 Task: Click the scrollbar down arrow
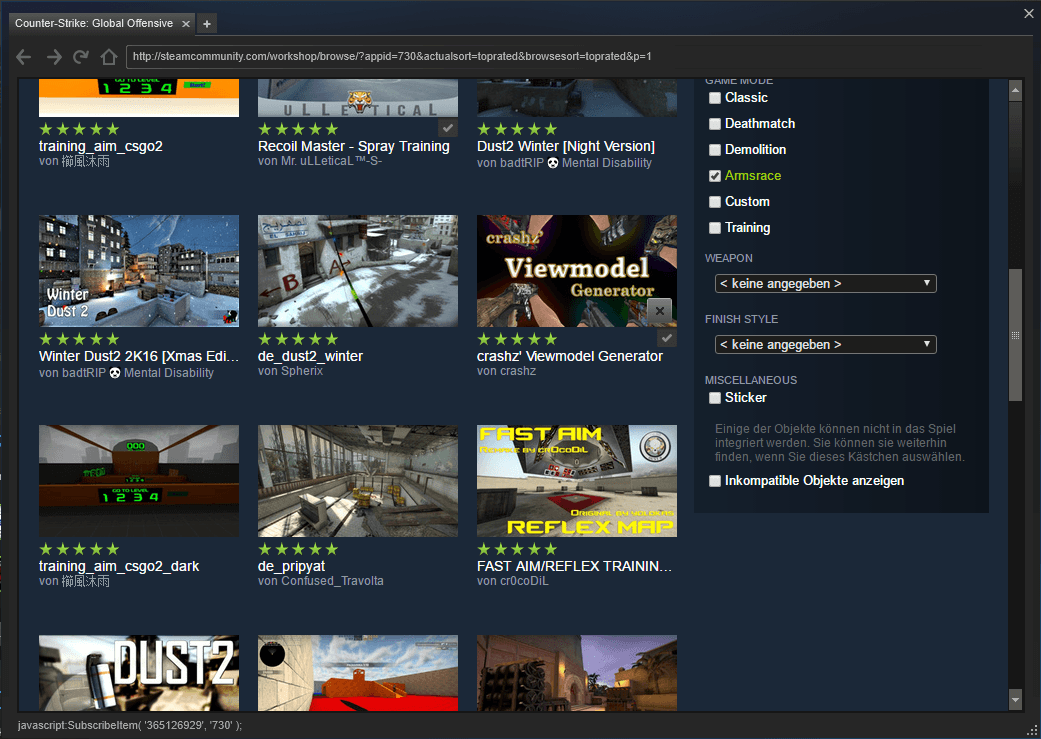pyautogui.click(x=1015, y=698)
